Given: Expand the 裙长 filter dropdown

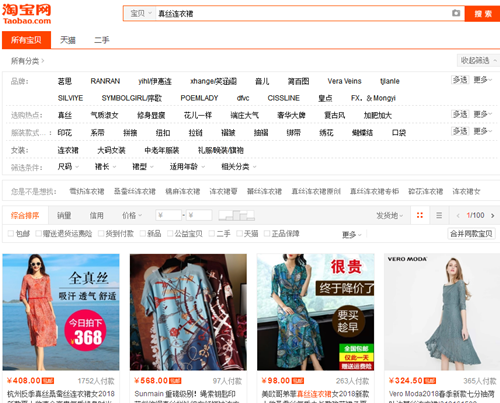Looking at the screenshot, I should 105,167.
